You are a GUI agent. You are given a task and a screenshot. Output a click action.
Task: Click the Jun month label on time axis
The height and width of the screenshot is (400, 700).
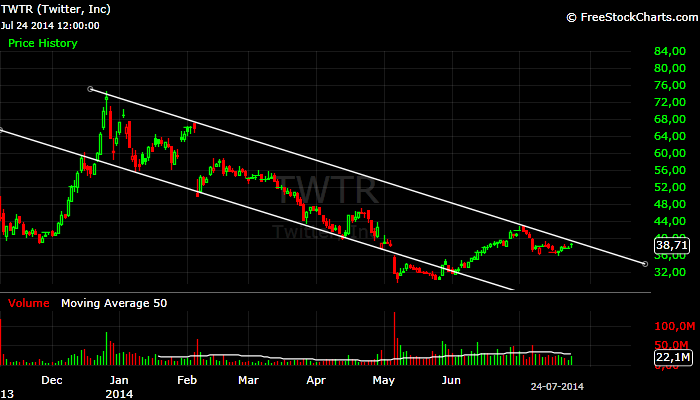tap(451, 380)
